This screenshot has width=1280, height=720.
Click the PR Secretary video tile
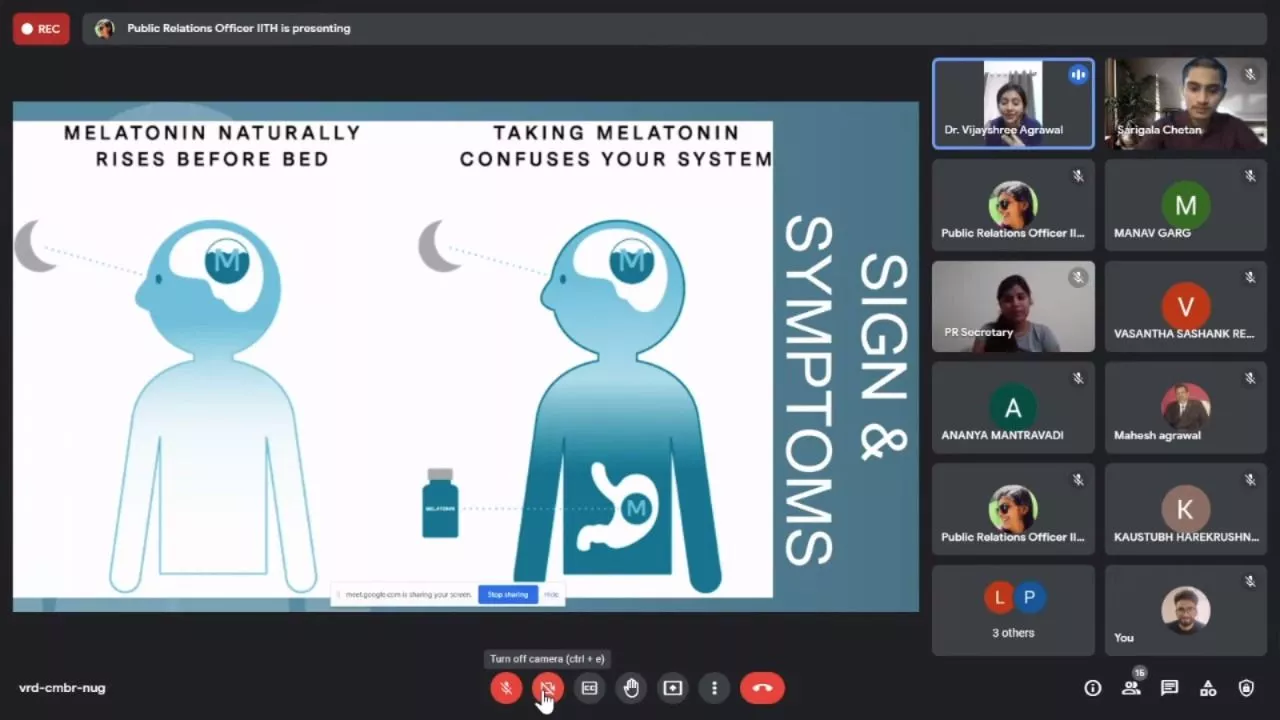coord(1013,306)
